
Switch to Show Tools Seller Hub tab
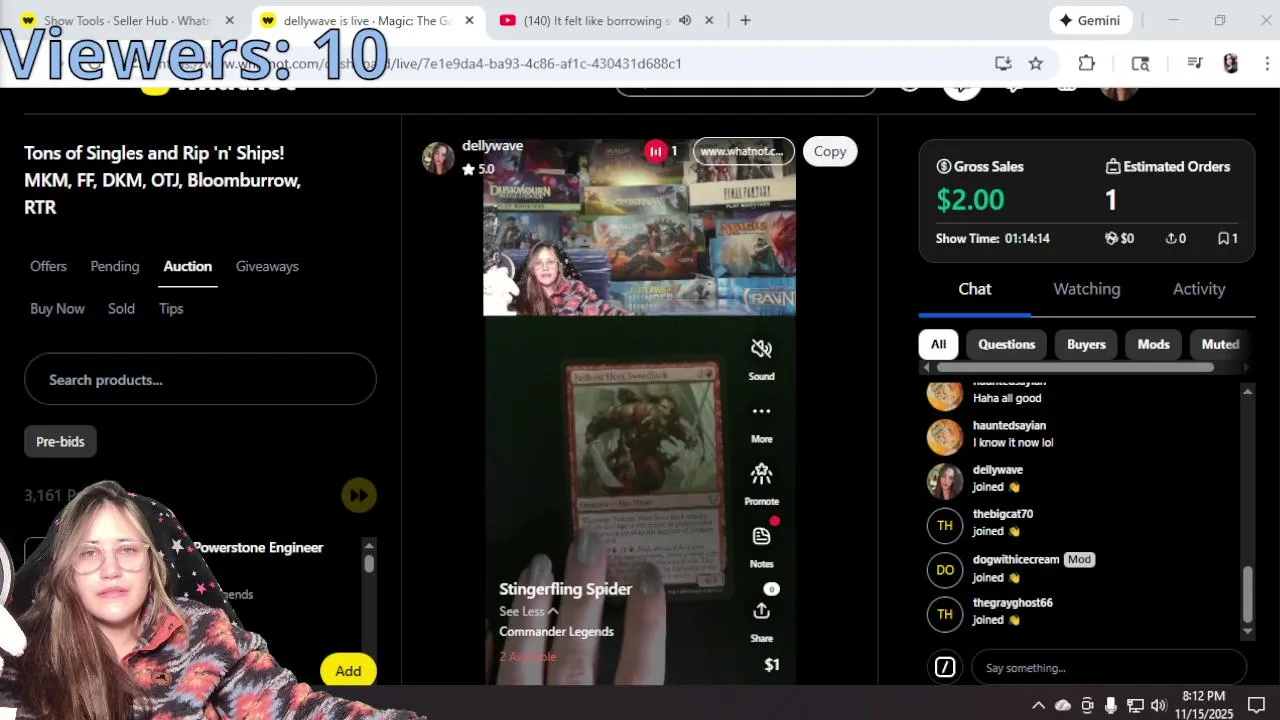(126, 20)
